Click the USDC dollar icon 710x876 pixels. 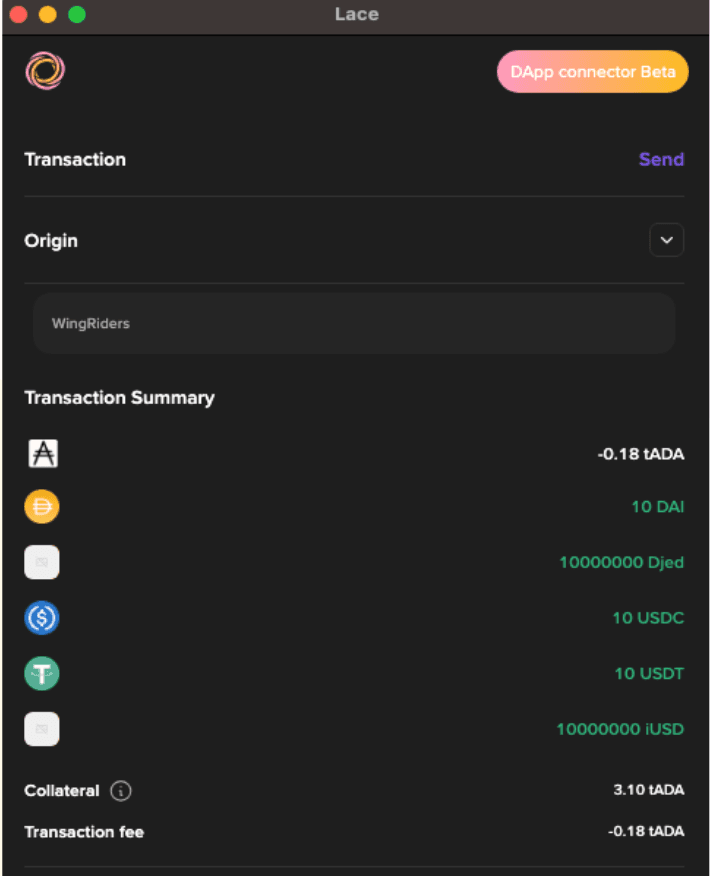[42, 618]
